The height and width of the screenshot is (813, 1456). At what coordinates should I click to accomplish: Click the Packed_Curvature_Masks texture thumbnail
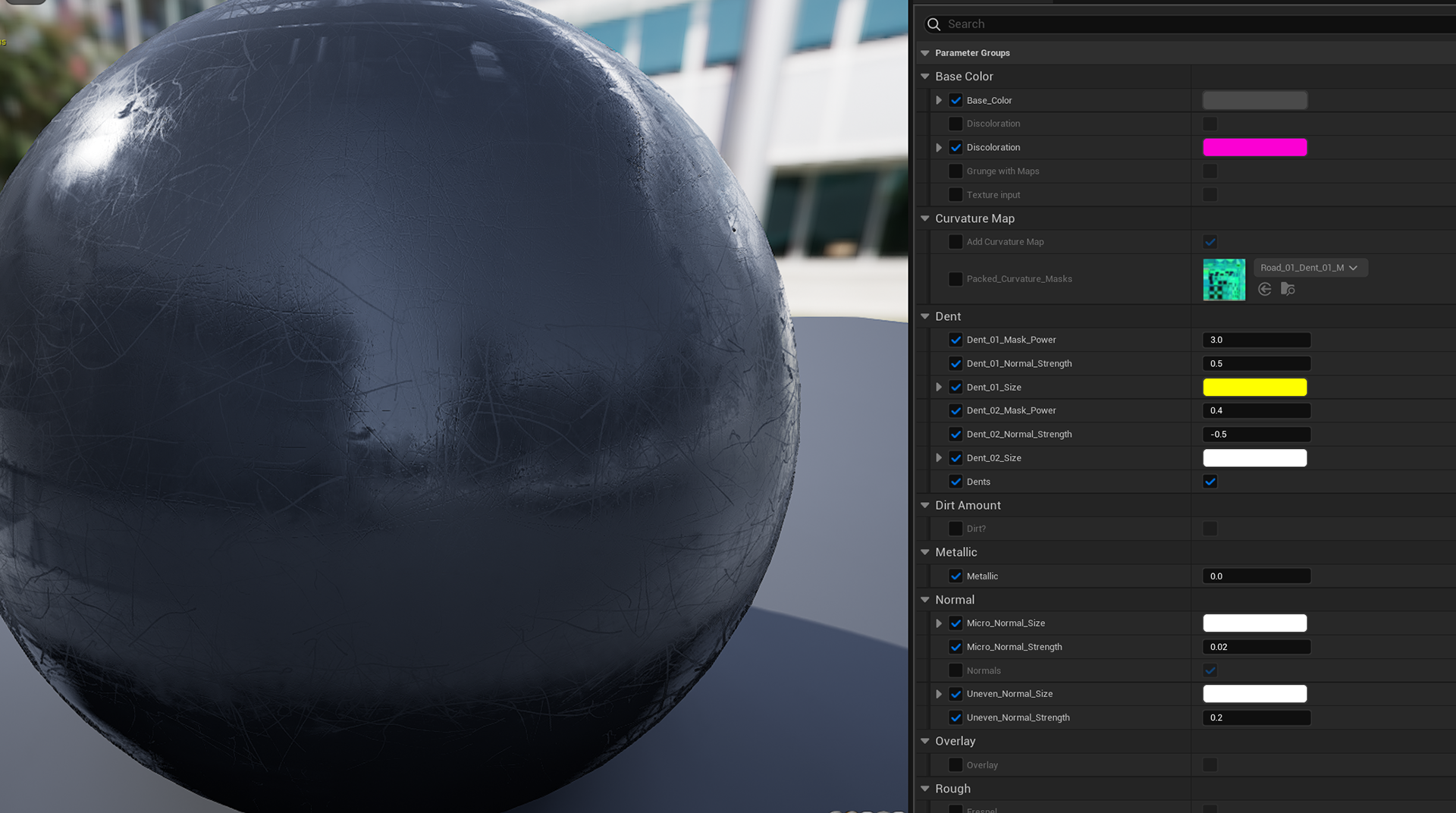click(1224, 280)
